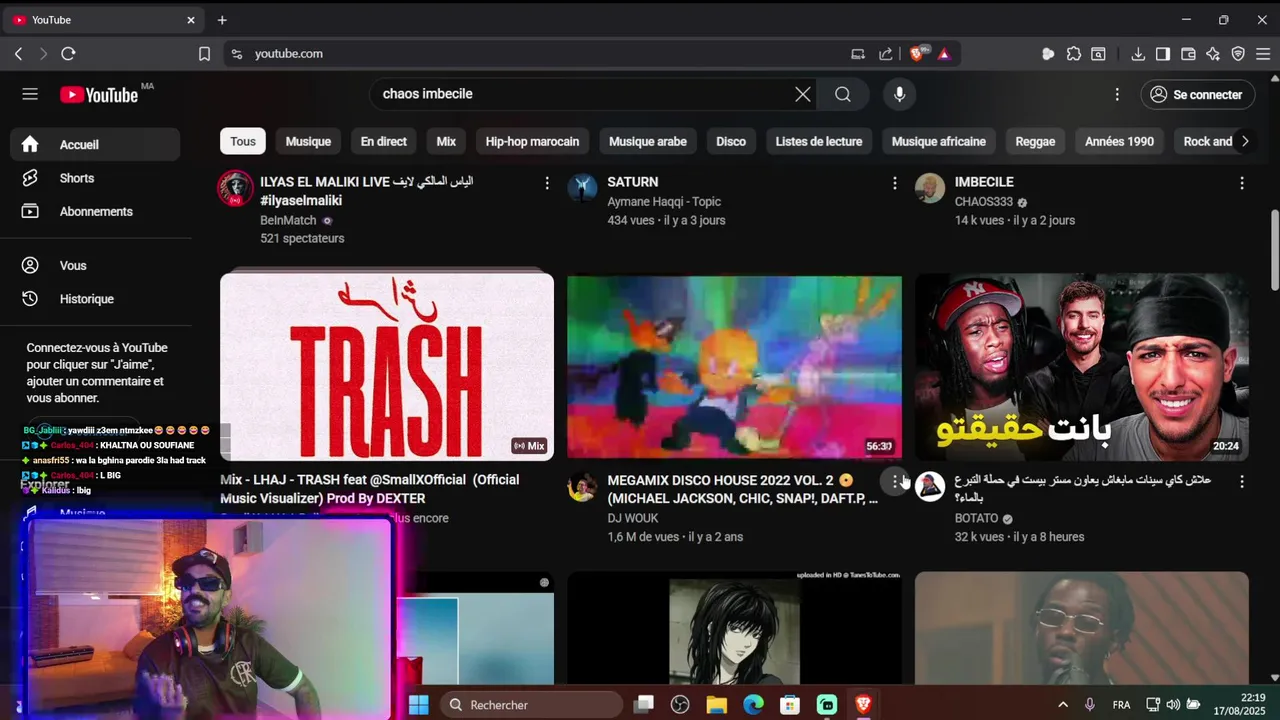1280x720 pixels.
Task: Select the Tous filter chip
Action: tap(243, 142)
